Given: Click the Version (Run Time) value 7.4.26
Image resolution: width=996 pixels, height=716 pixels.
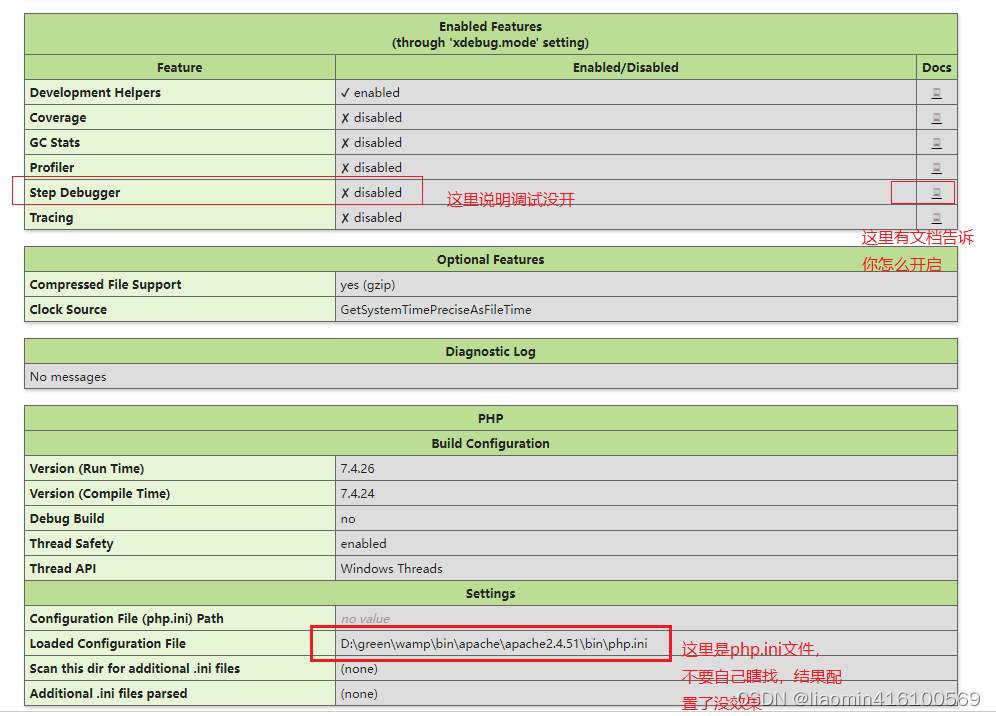Looking at the screenshot, I should [x=357, y=468].
